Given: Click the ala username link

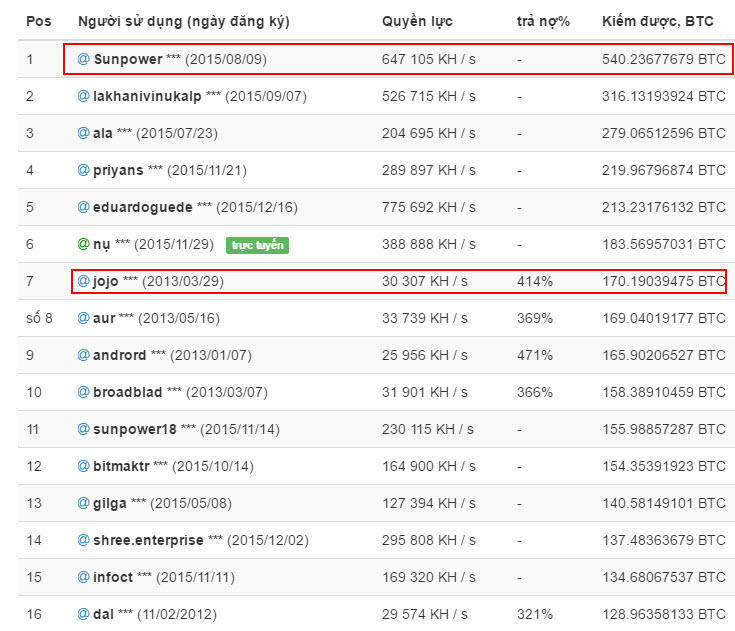Looking at the screenshot, I should point(103,133).
